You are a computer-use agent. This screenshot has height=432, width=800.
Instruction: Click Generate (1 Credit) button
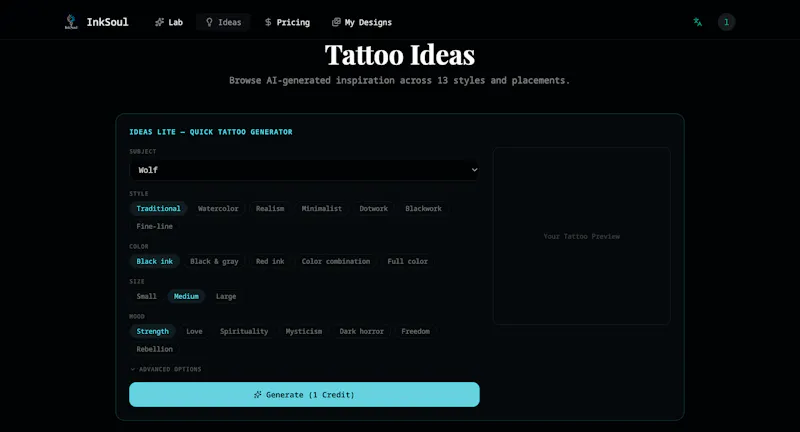tap(304, 394)
